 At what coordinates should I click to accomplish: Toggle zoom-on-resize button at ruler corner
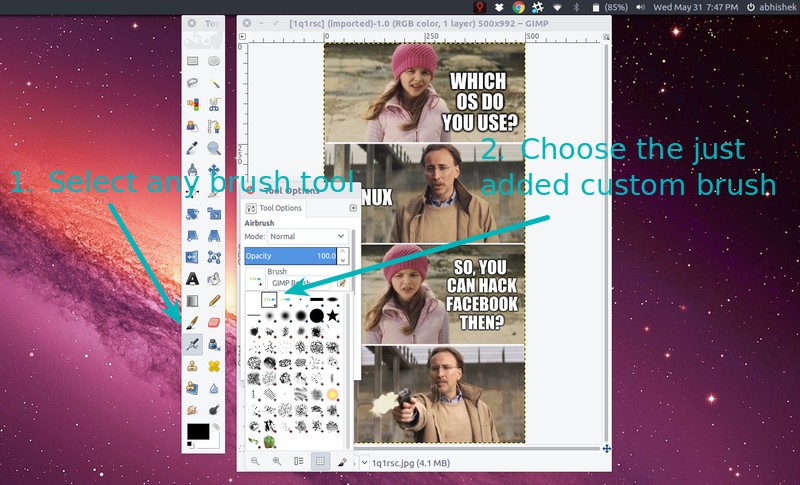click(606, 37)
